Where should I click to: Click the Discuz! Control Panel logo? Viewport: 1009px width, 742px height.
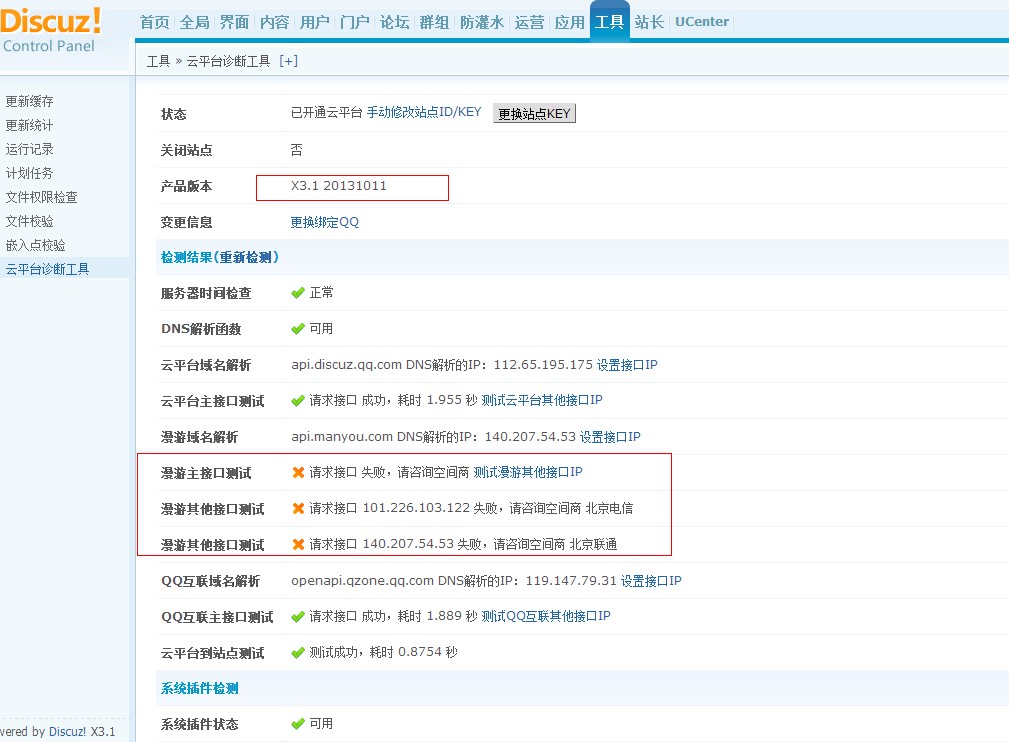coord(52,30)
